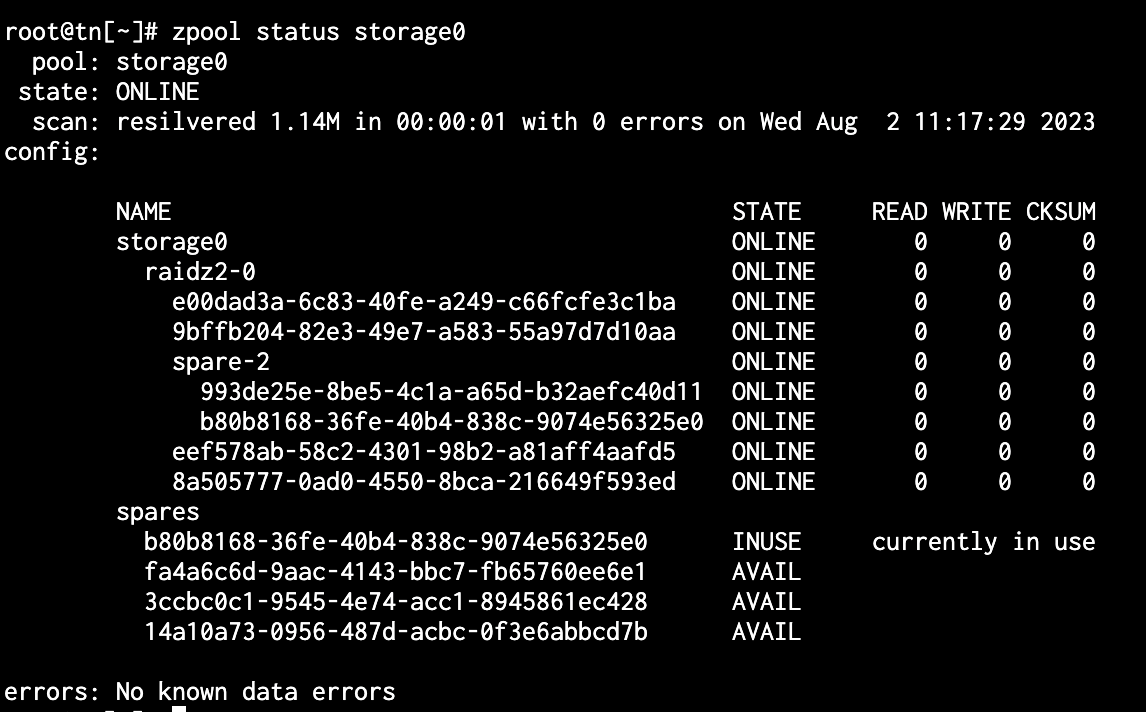Select the spare-2 entry

(221, 362)
